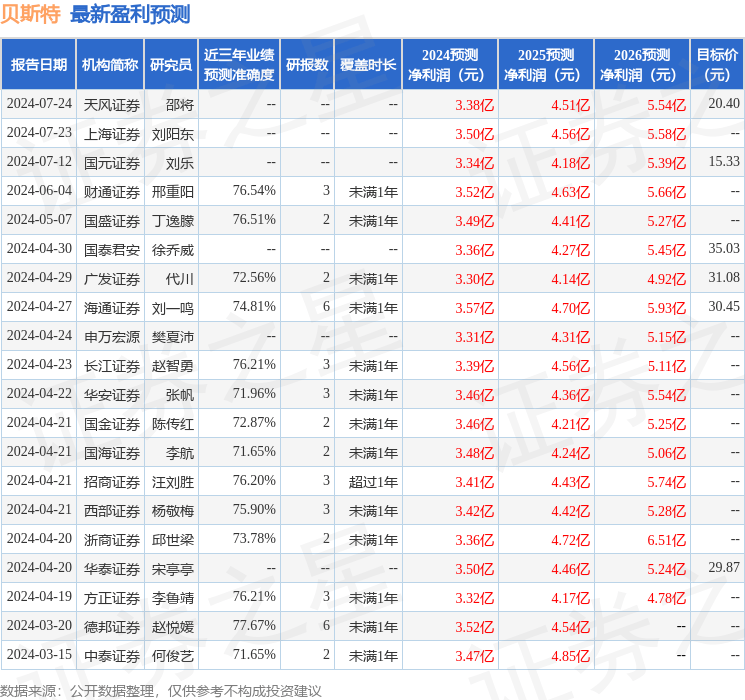
Task: Click analyst name 赵智勇
Action: (172, 366)
